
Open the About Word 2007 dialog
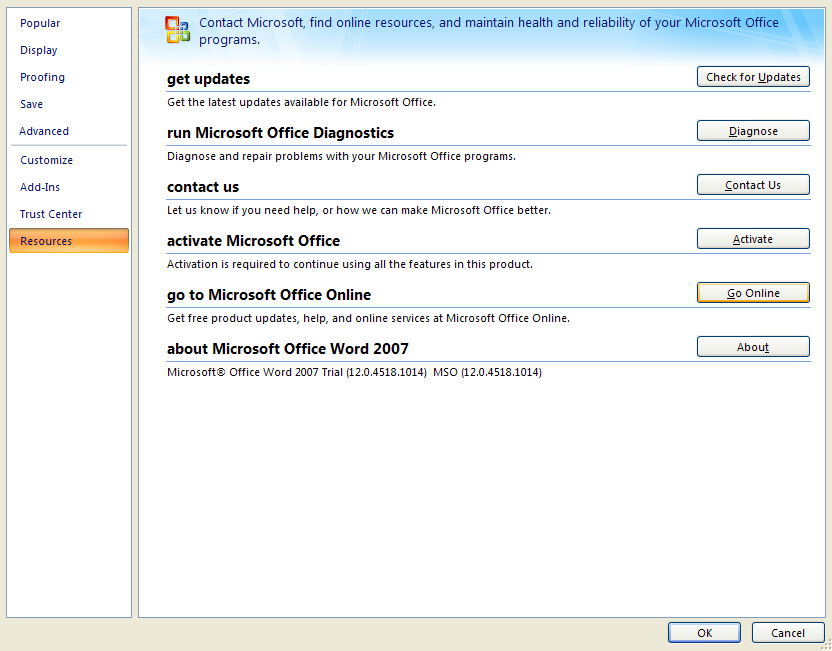(753, 347)
